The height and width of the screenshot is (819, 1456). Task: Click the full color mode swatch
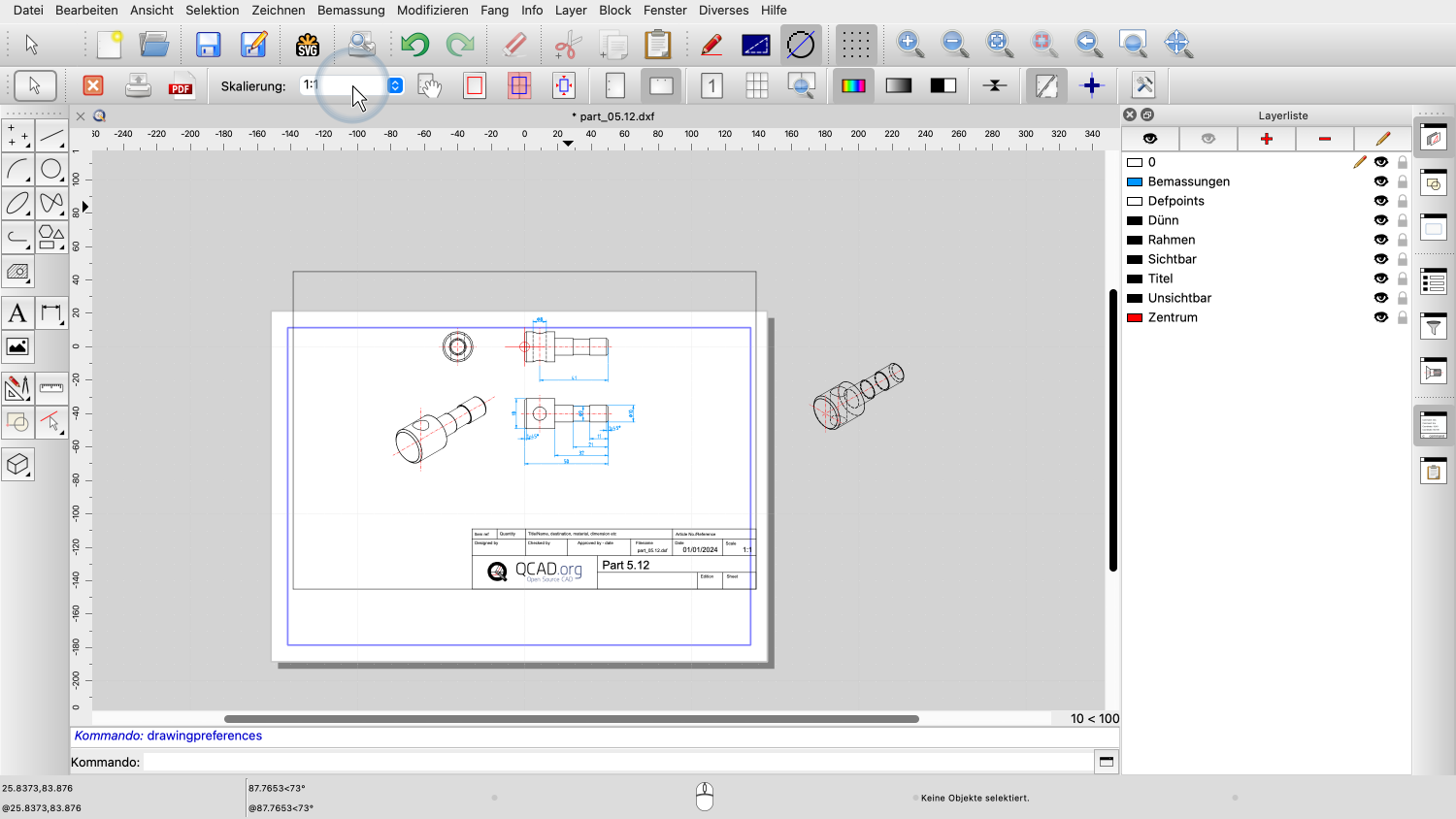pos(853,86)
